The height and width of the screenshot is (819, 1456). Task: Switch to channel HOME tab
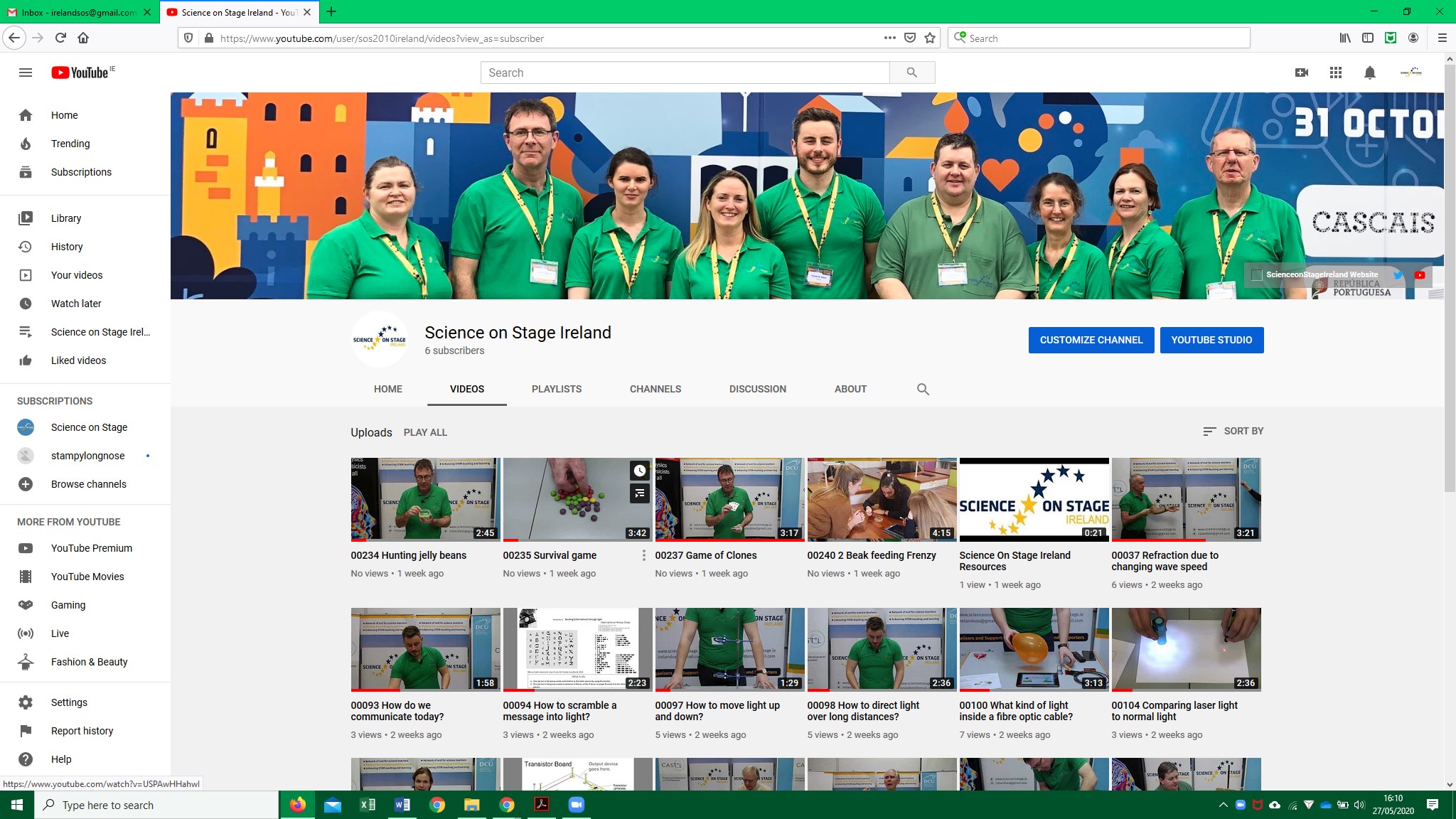click(x=388, y=389)
